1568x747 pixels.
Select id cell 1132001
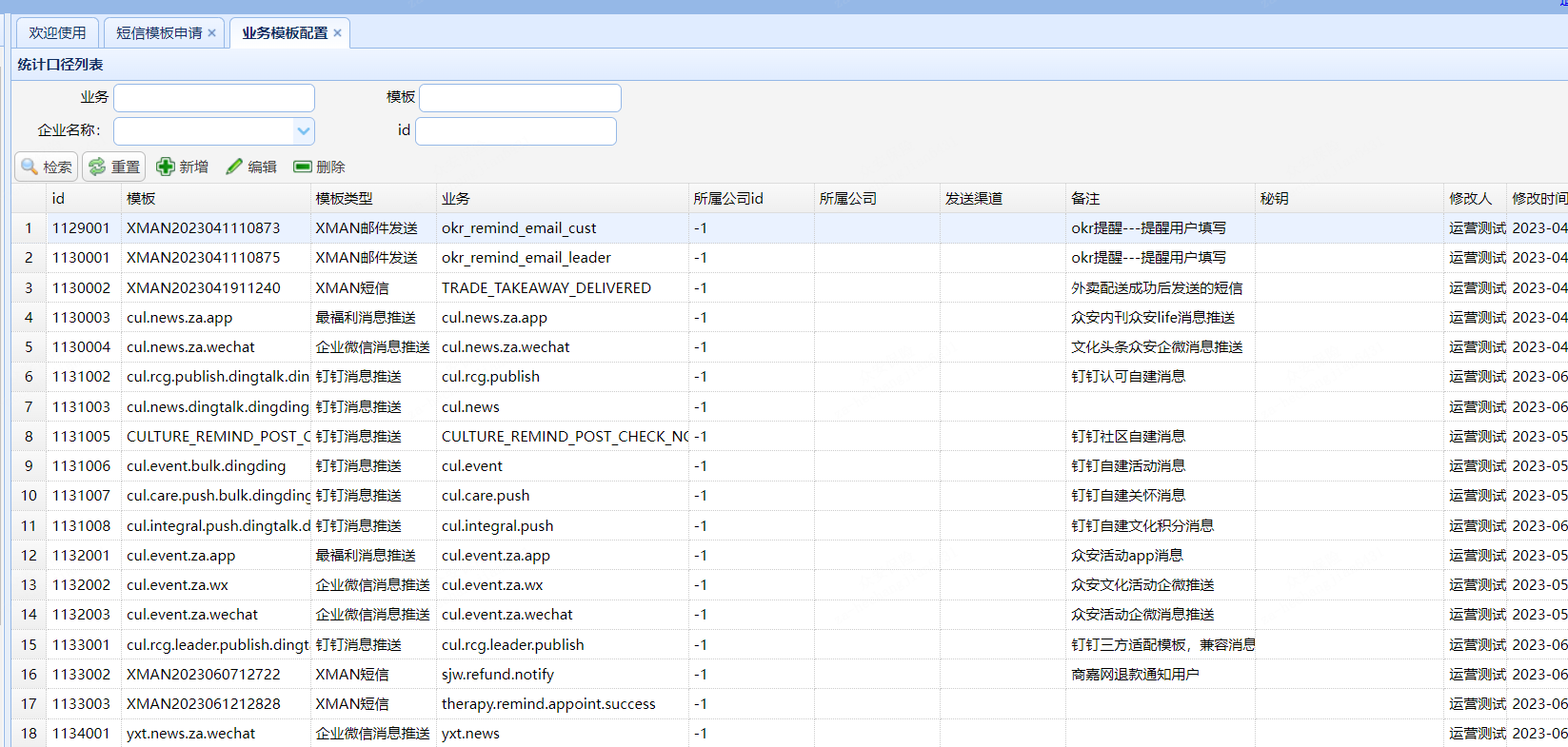pos(84,555)
